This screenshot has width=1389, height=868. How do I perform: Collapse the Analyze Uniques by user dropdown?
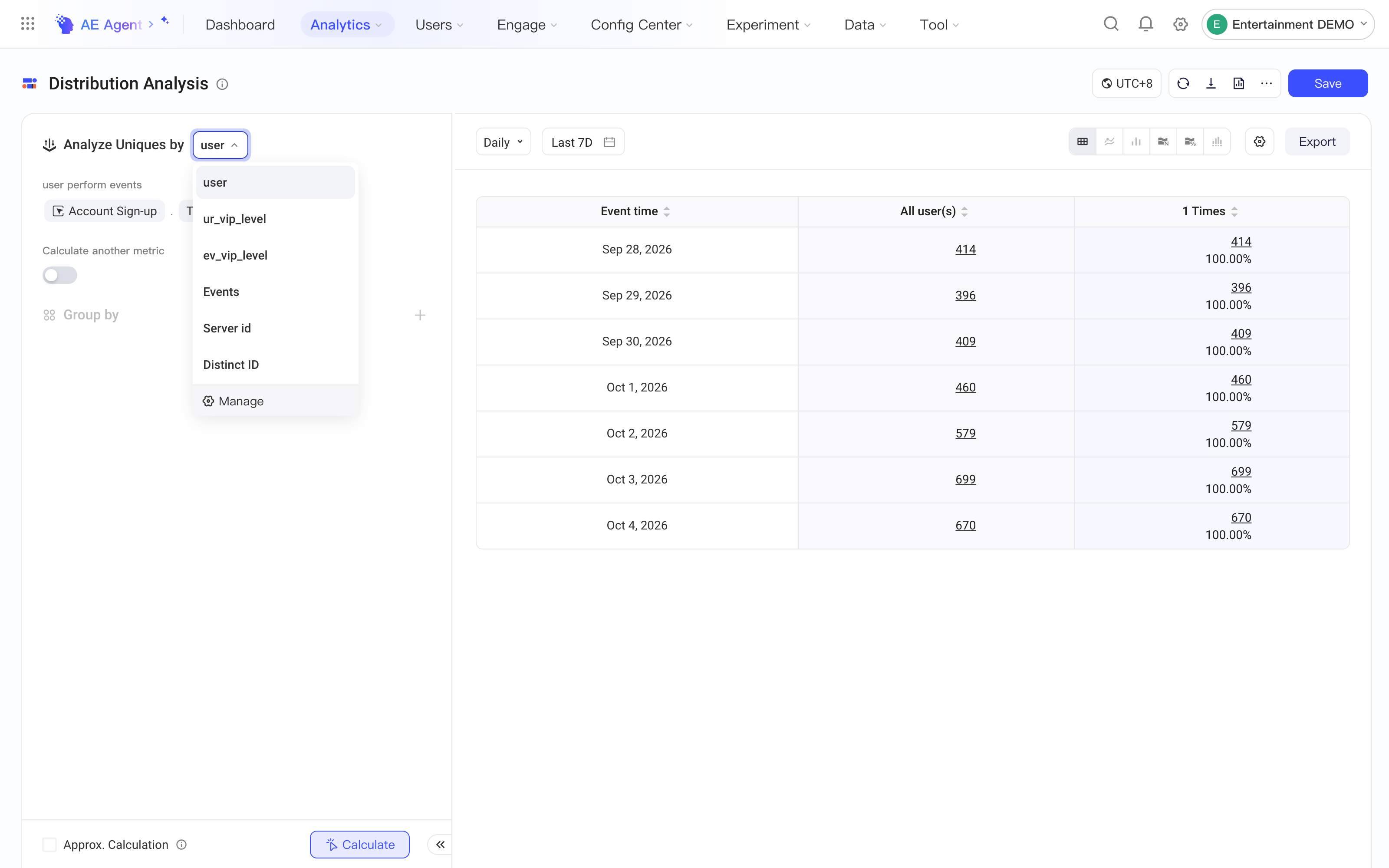221,145
